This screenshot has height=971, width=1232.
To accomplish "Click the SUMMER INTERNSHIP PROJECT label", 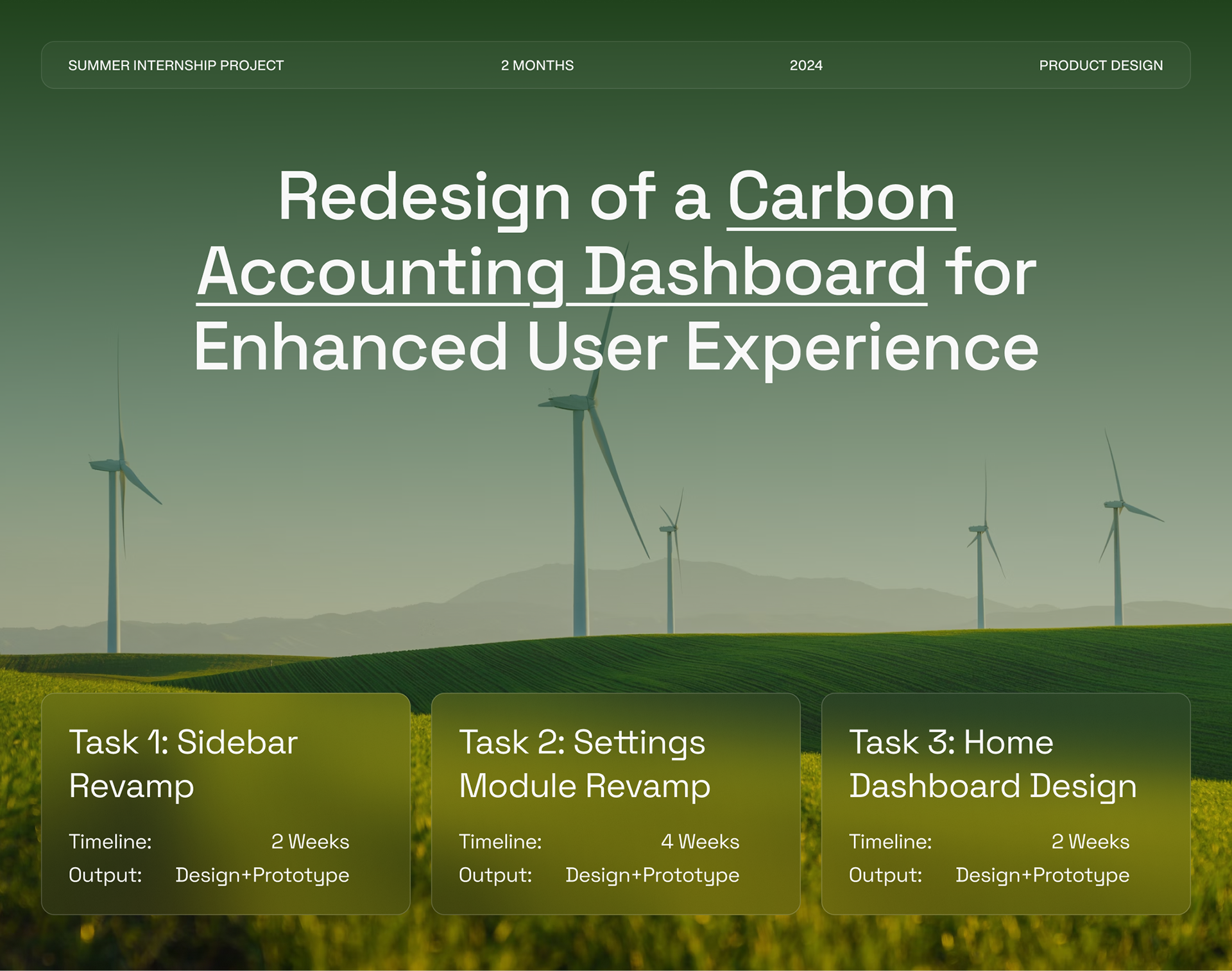I will 176,65.
